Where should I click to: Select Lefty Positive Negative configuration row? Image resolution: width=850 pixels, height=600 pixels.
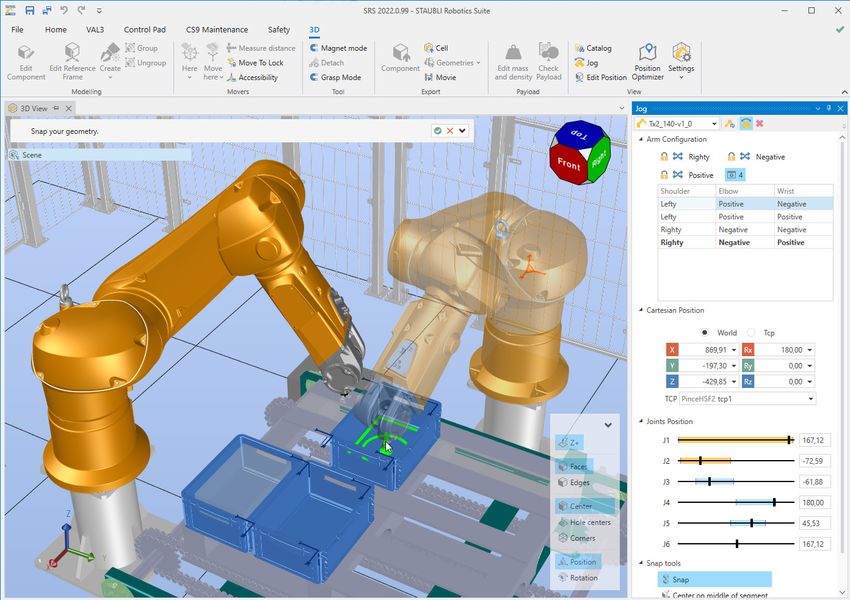point(745,204)
